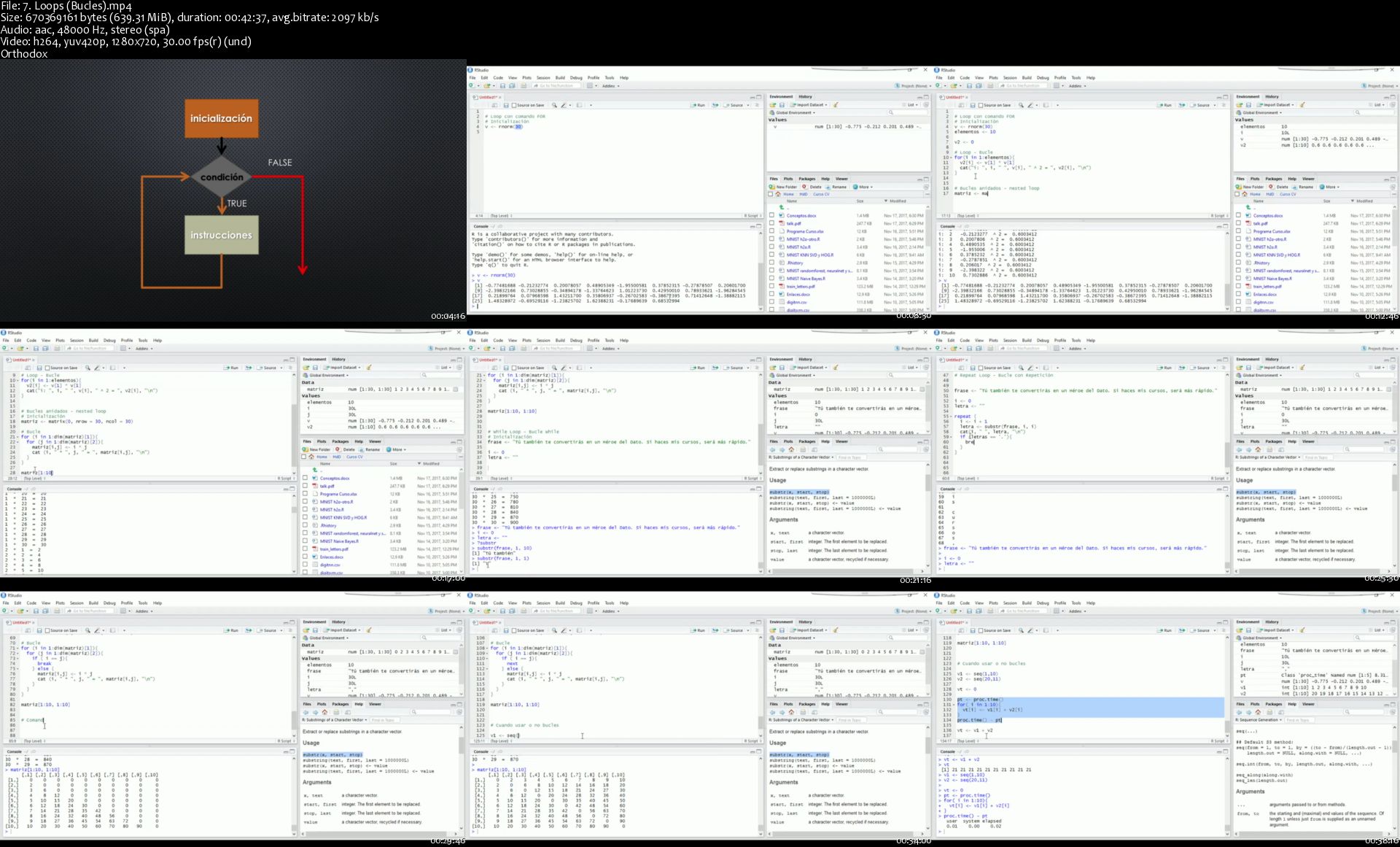Toggle Source on Save checkbox in 00:08:30 frame

[x=514, y=105]
